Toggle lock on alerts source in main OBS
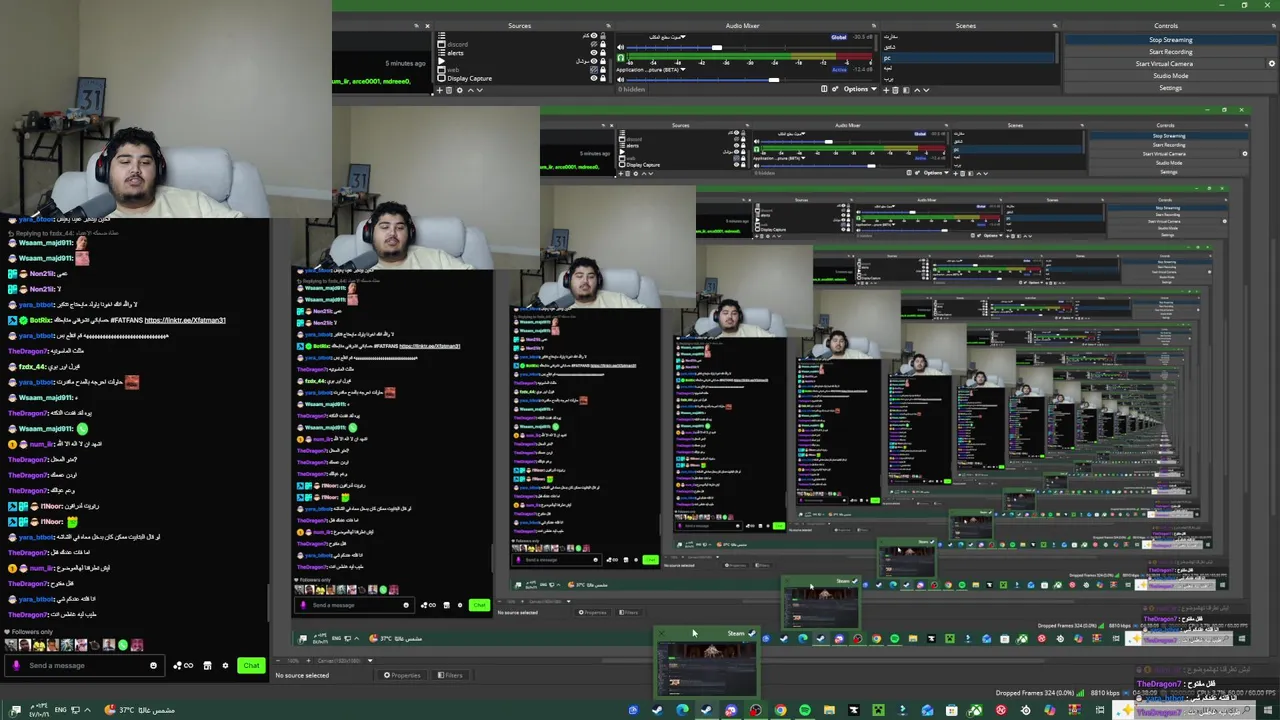This screenshot has height=720, width=1280. [x=603, y=53]
